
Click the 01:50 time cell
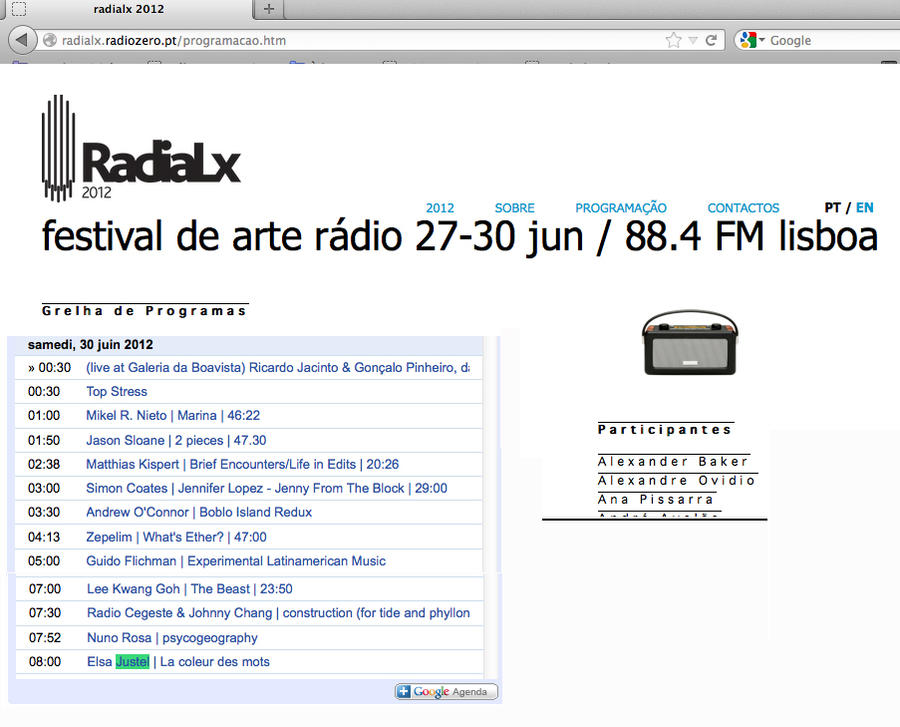coord(44,441)
